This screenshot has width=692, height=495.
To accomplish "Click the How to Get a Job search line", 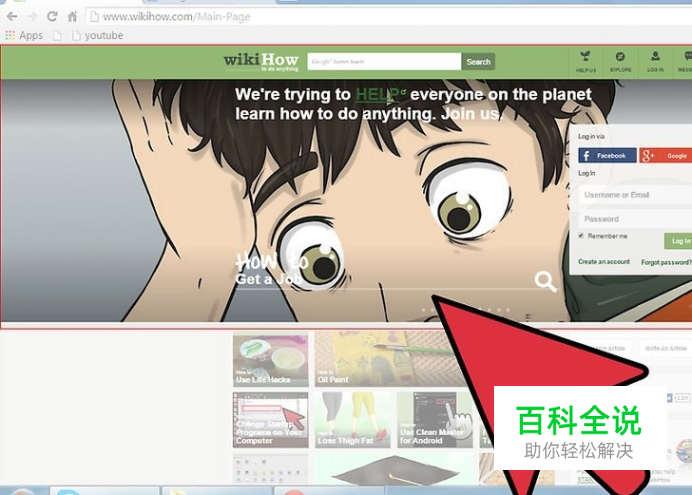I will point(384,279).
